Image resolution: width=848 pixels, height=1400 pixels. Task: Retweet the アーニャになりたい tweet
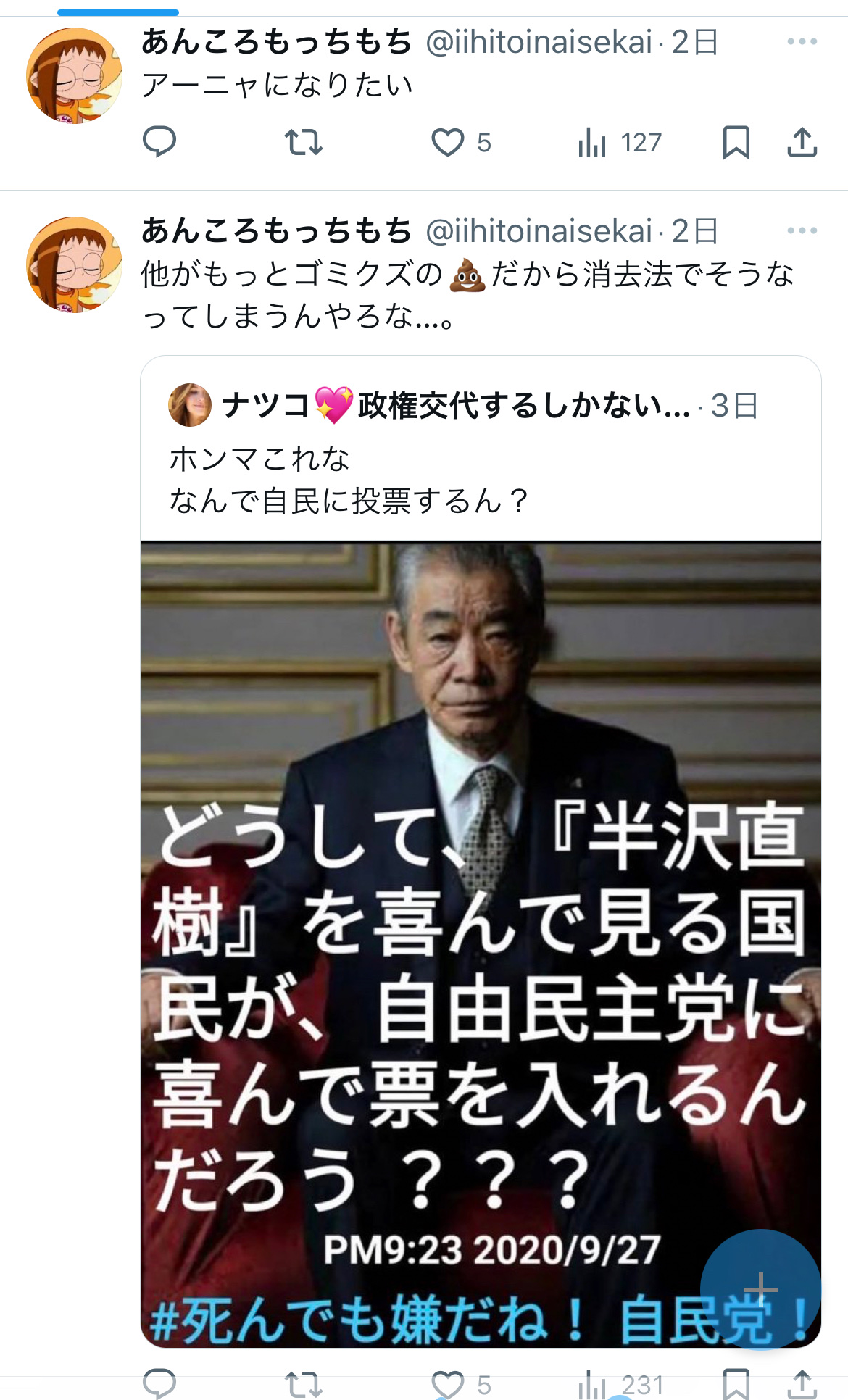[303, 142]
